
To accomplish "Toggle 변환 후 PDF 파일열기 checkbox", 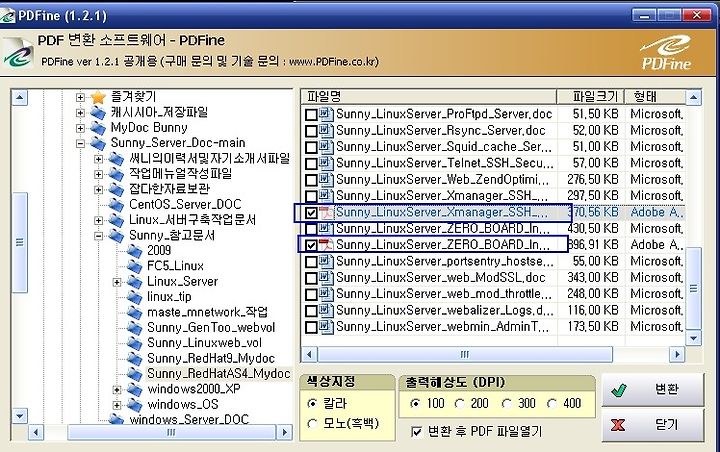I will [x=416, y=432].
